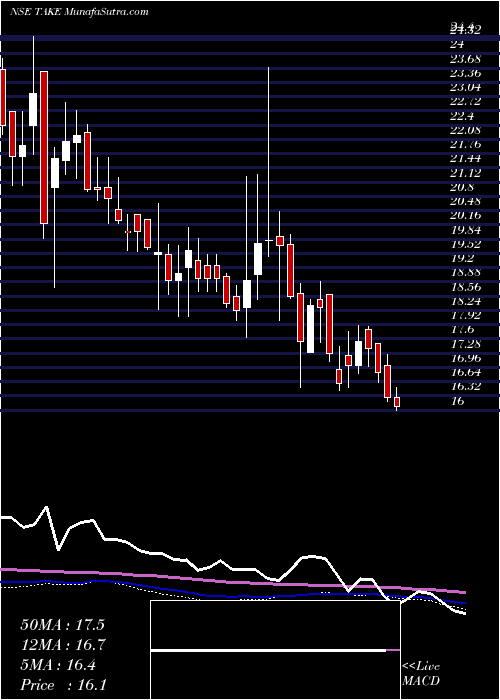Image resolution: width=500 pixels, height=700 pixels.
Task: Click the 16.96 price axis label
Action: pyautogui.click(x=465, y=358)
